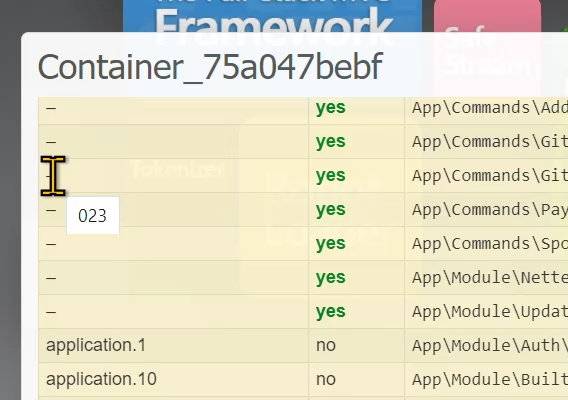Click the application.1 service name
This screenshot has width=568, height=400.
coord(96,345)
